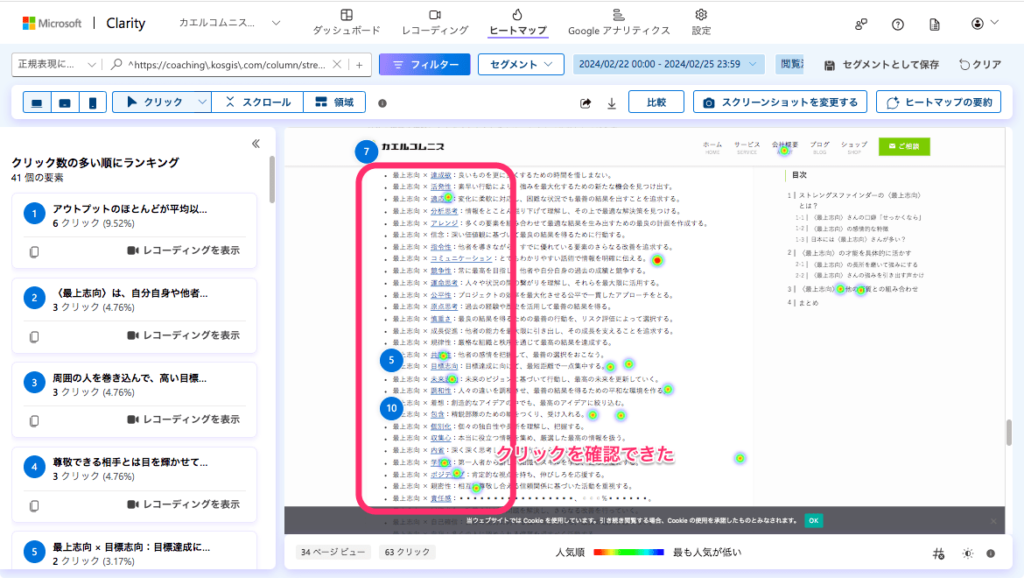Select the クリック click heatmap mode
Image resolution: width=1024 pixels, height=578 pixels.
point(154,102)
